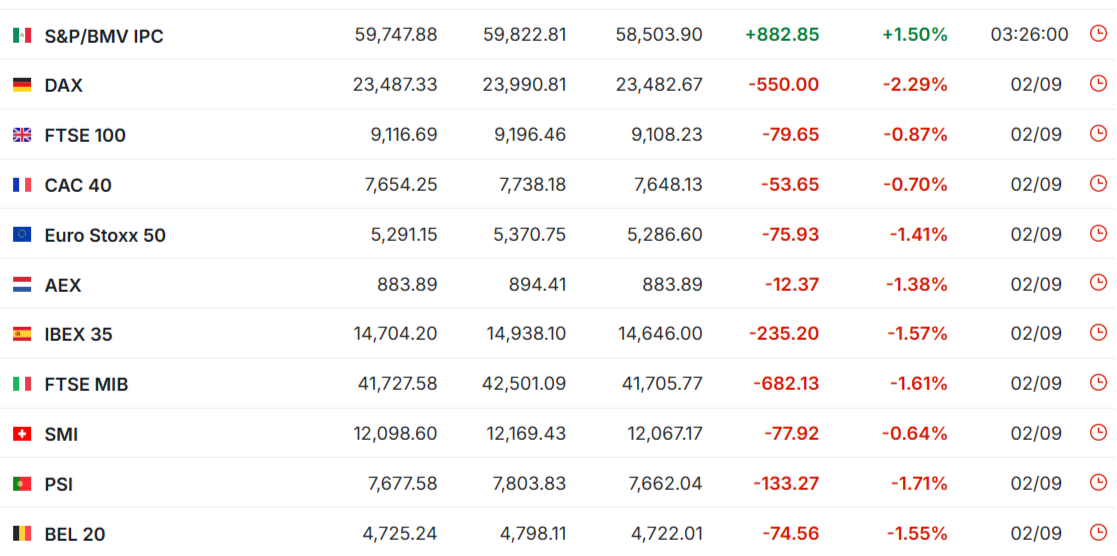Open the FTSE MIB index link
Viewport: 1117px width, 556px height.
click(x=86, y=385)
